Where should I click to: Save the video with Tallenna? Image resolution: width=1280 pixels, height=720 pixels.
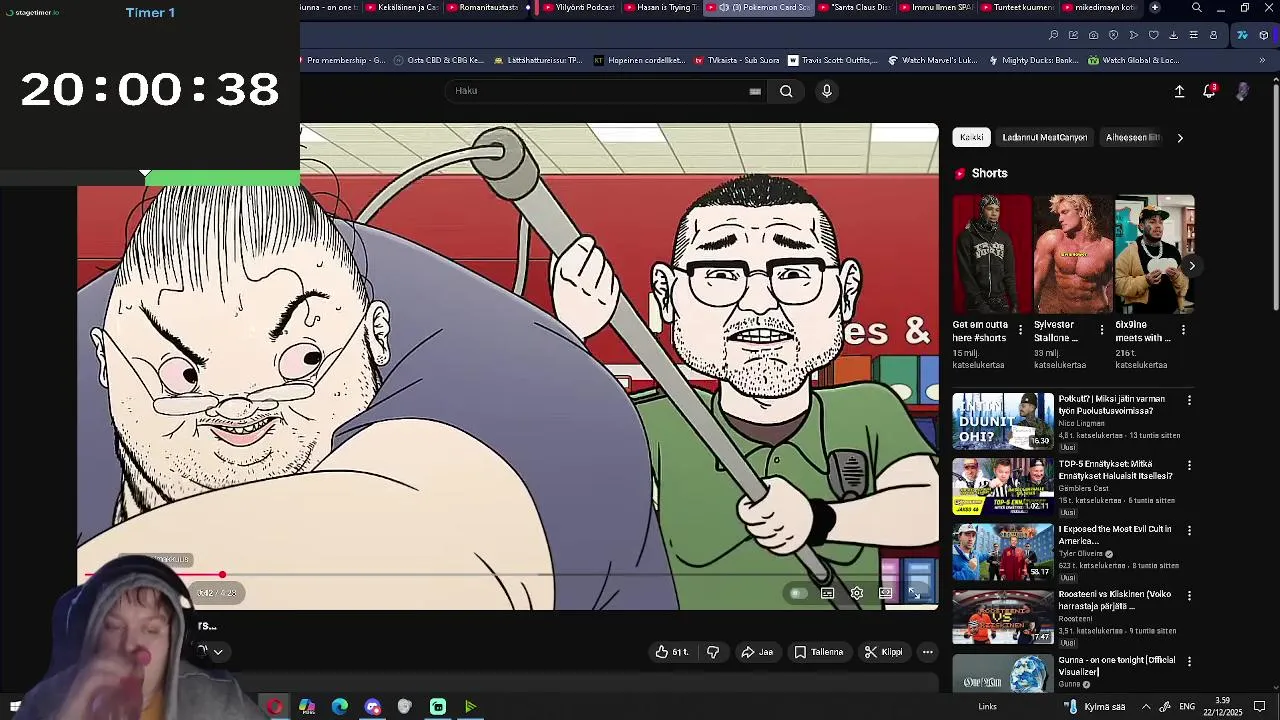coord(819,652)
